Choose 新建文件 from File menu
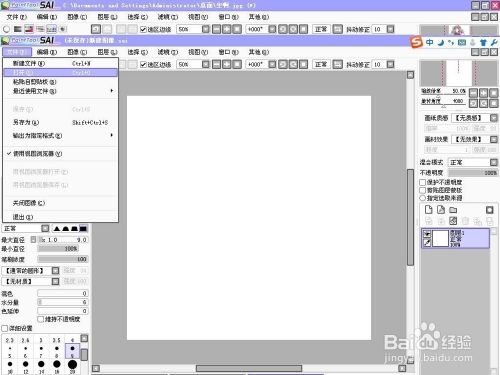 (x=60, y=63)
